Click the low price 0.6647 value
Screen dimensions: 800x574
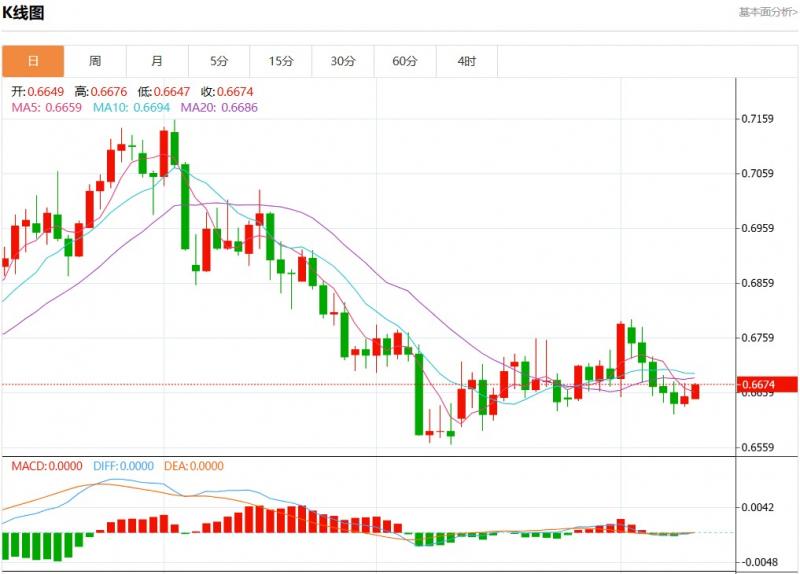(171, 92)
